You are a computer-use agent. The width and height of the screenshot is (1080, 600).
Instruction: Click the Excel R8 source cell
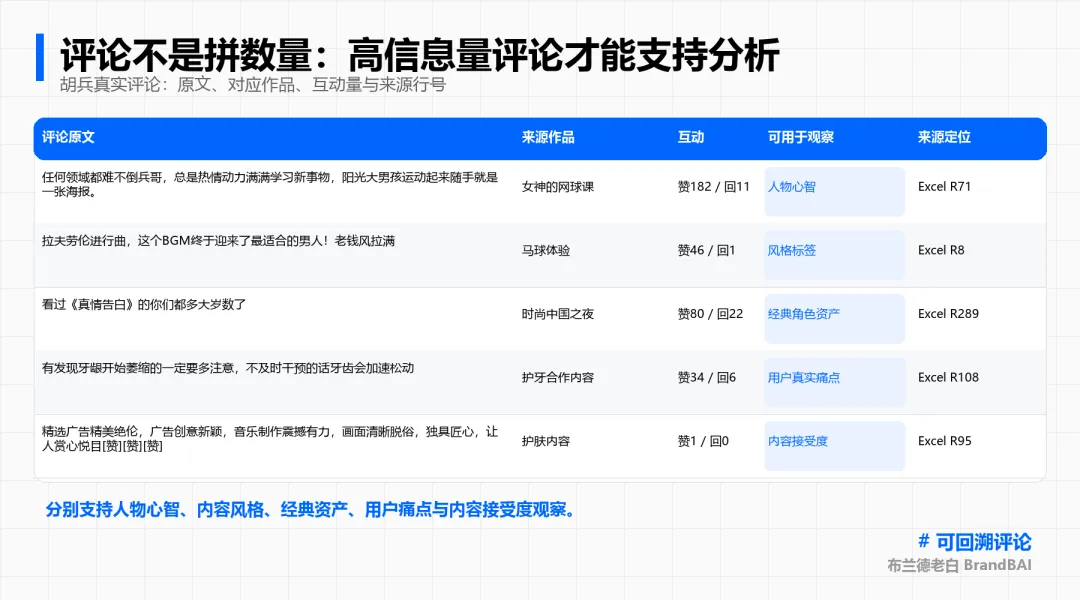tap(941, 250)
